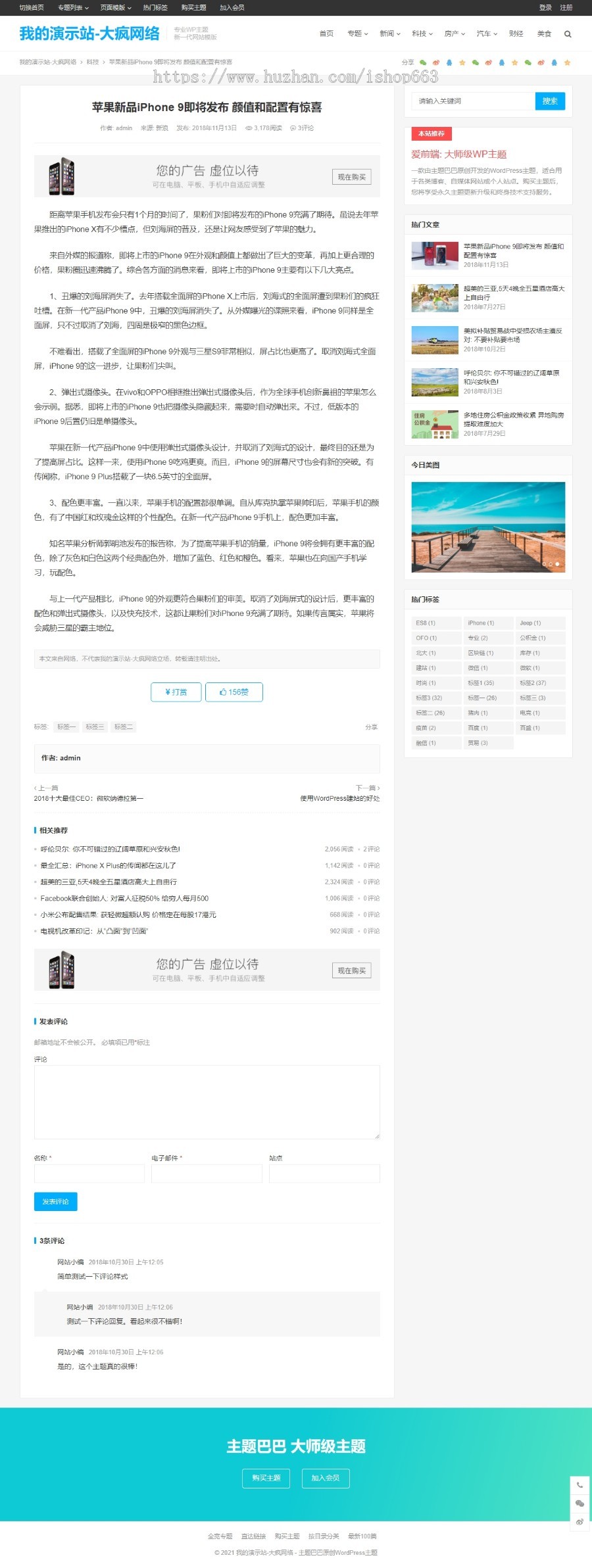
Task: Click the 标签一 tag below article
Action: [x=66, y=727]
